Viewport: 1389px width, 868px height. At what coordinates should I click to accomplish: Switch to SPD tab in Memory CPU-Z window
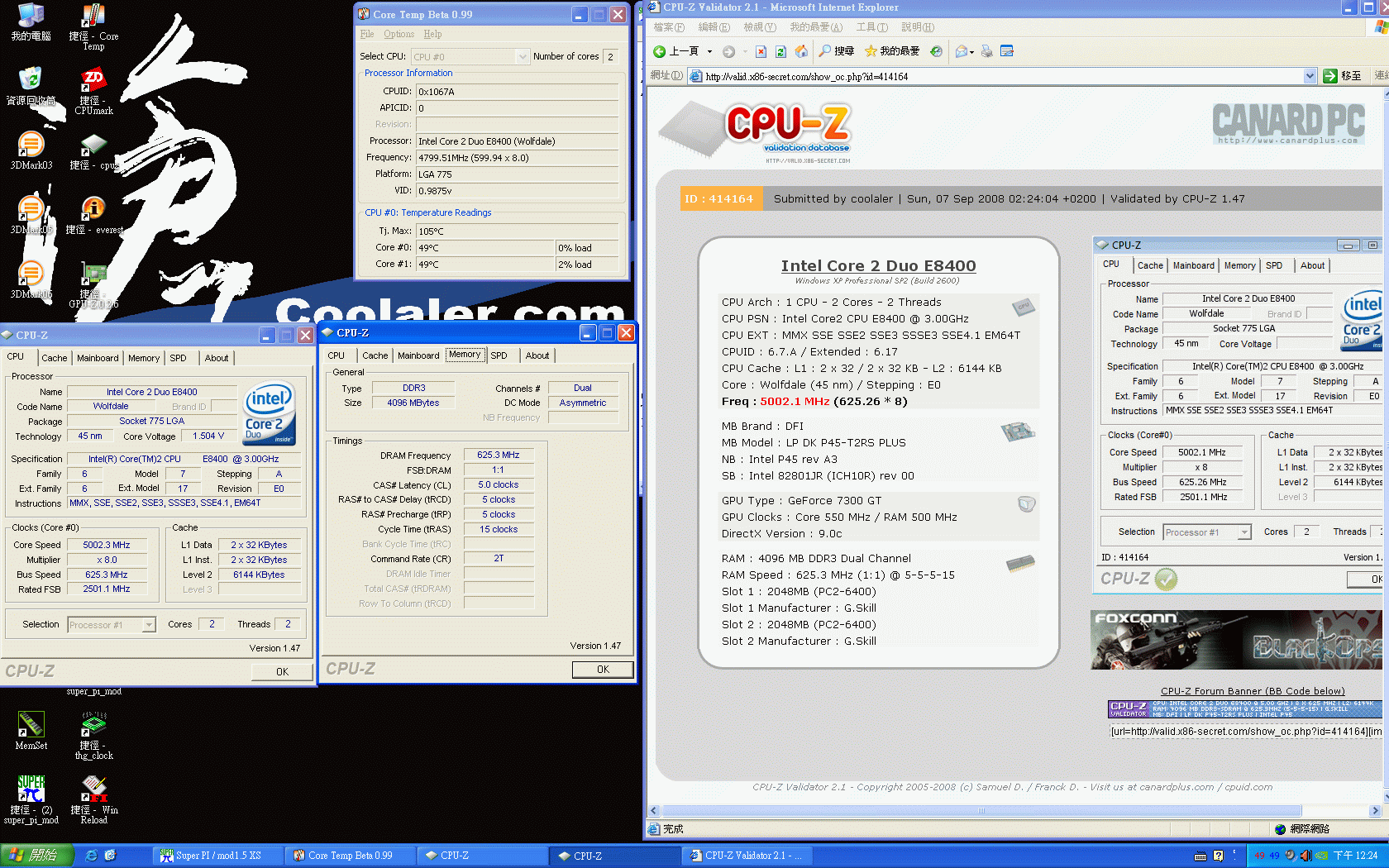point(499,355)
